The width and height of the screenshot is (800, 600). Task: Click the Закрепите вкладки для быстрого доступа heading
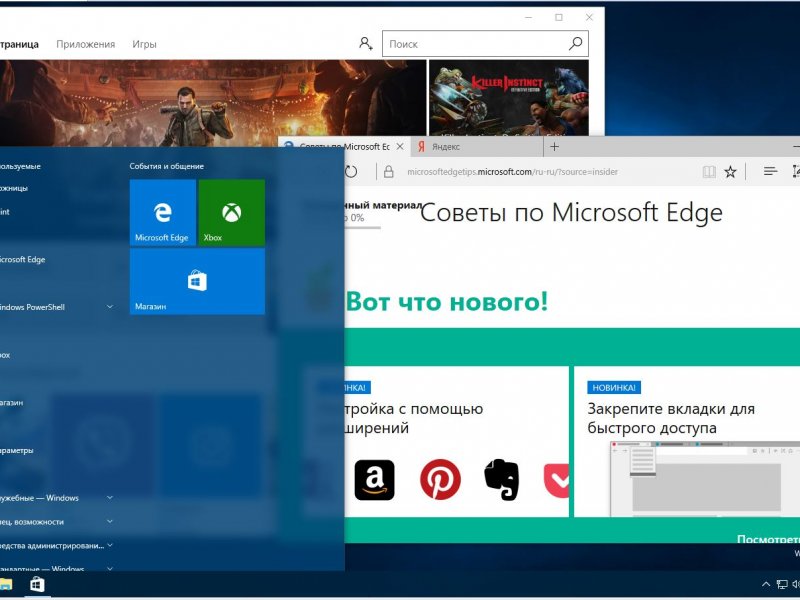[x=671, y=418]
